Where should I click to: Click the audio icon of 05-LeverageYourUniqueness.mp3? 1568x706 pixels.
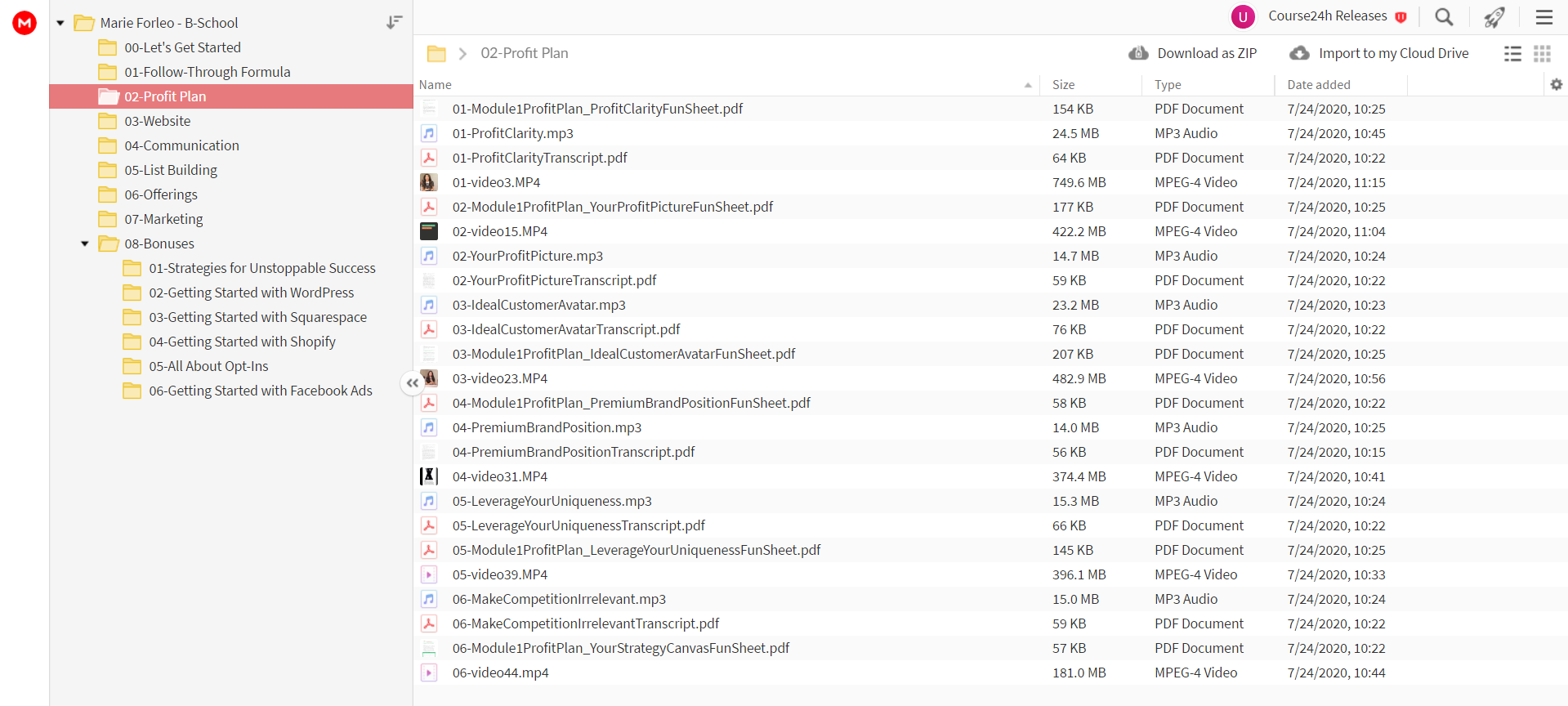coord(429,501)
